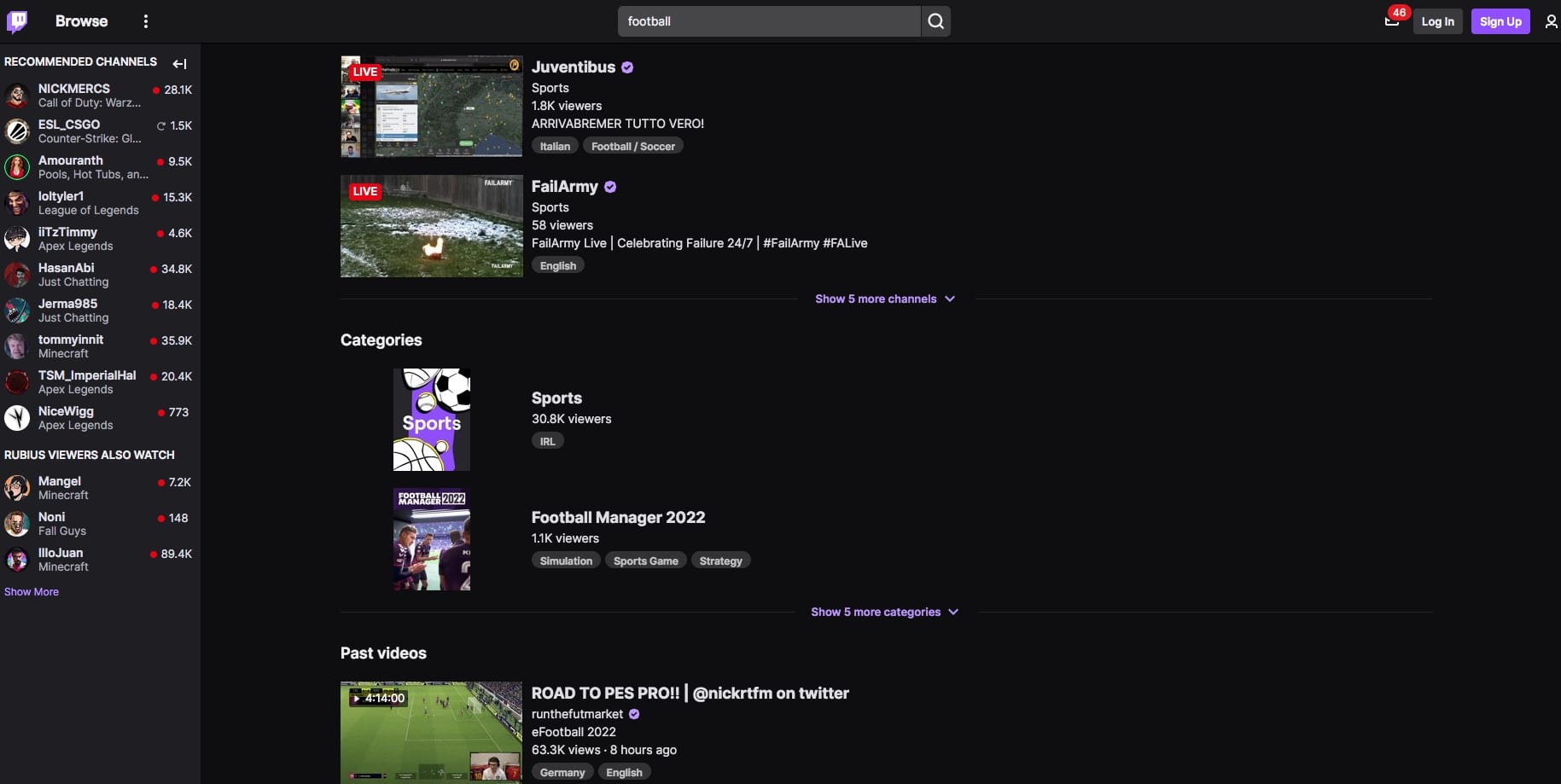Open TSM_ImperialHal channel avatar
The height and width of the screenshot is (784, 1561).
click(x=17, y=382)
